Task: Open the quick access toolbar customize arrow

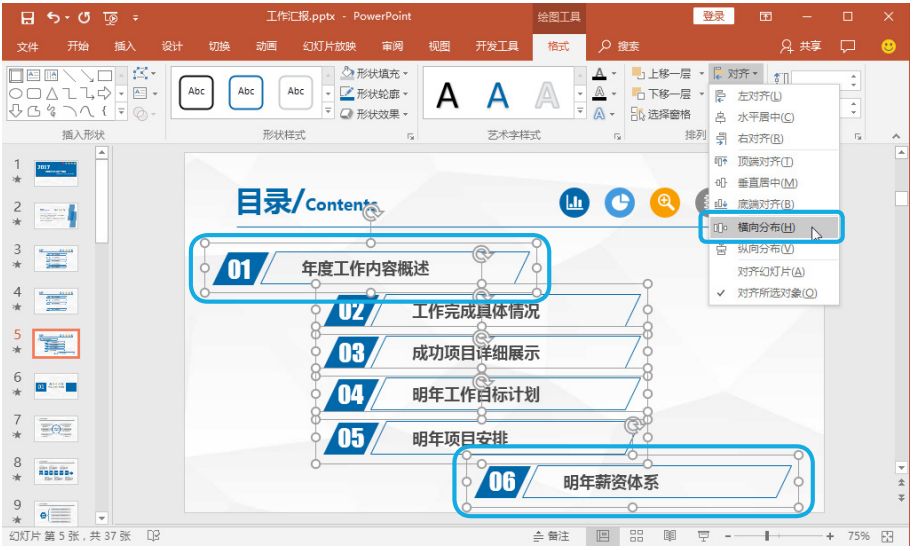Action: [136, 19]
